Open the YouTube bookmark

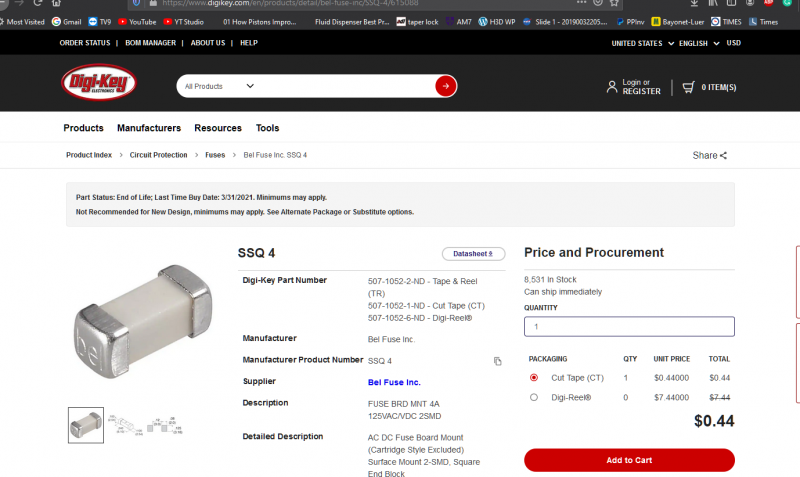136,21
